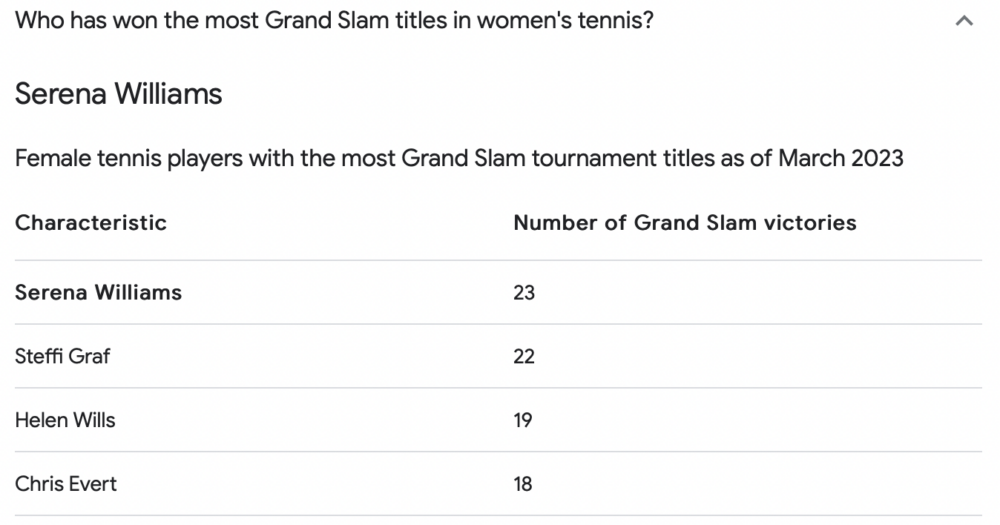Viewport: 1000px width, 525px height.
Task: Click 'March 2023' in the table caption
Action: (841, 158)
